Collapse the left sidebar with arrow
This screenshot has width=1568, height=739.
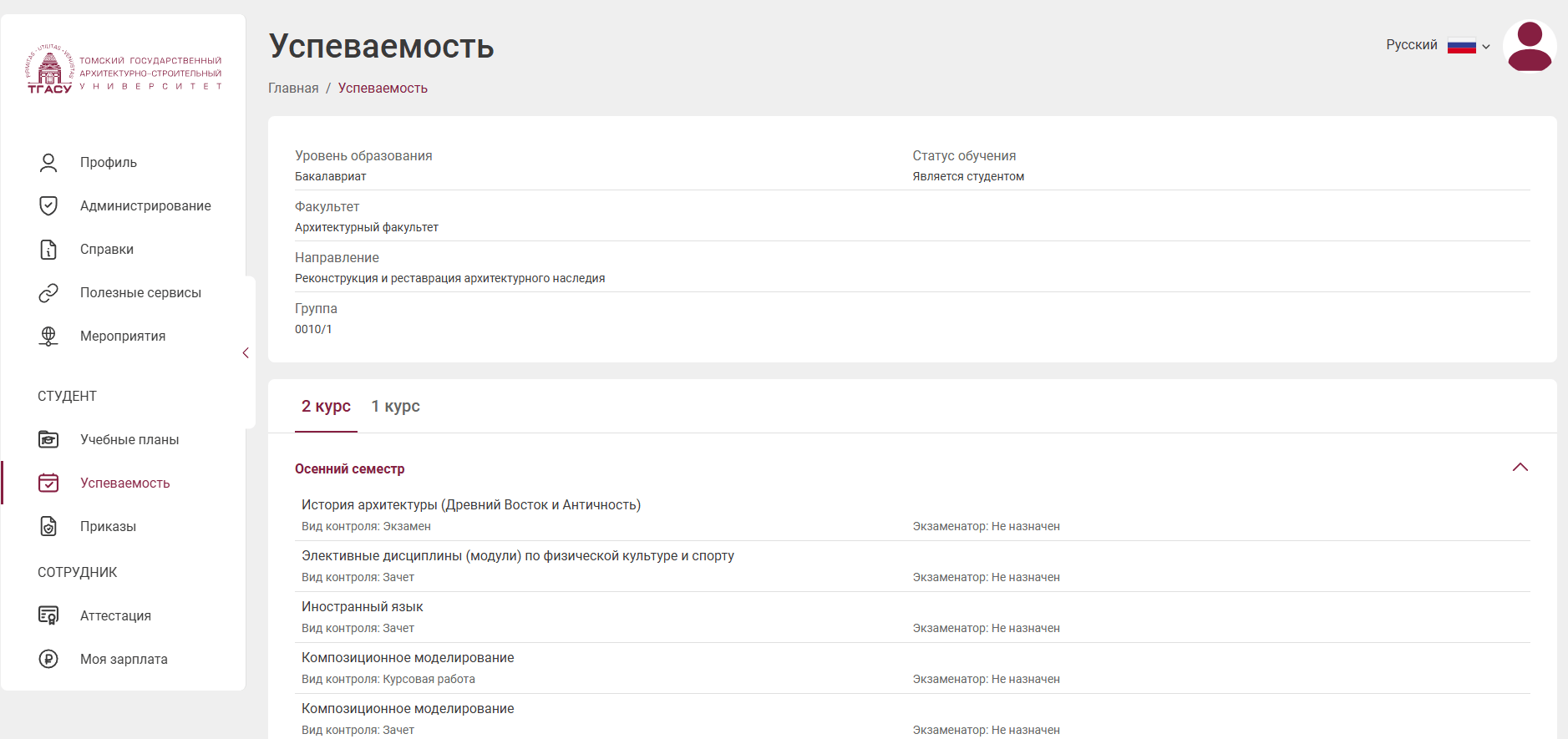246,353
